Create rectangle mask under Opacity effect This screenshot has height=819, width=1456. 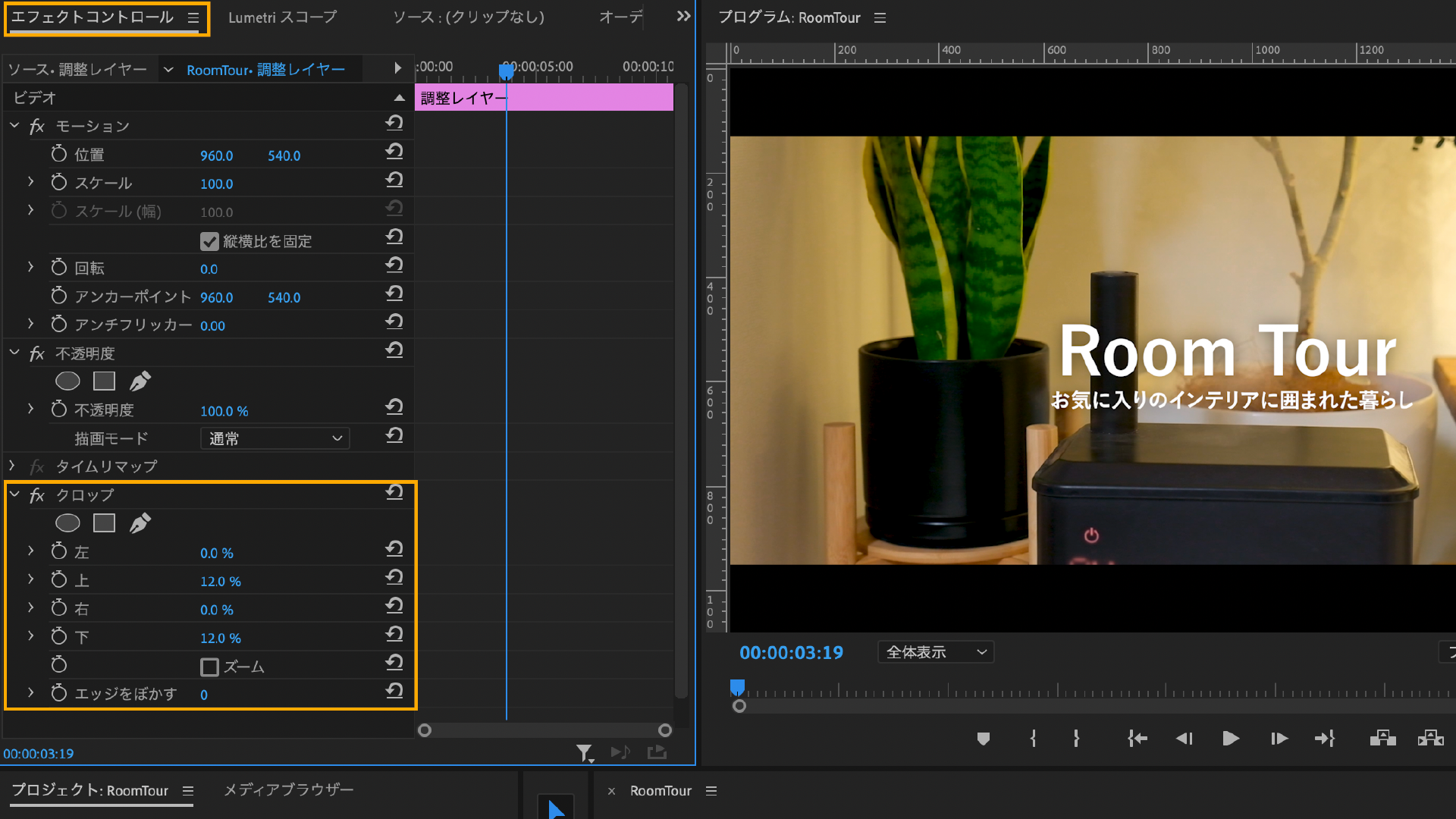pyautogui.click(x=104, y=381)
